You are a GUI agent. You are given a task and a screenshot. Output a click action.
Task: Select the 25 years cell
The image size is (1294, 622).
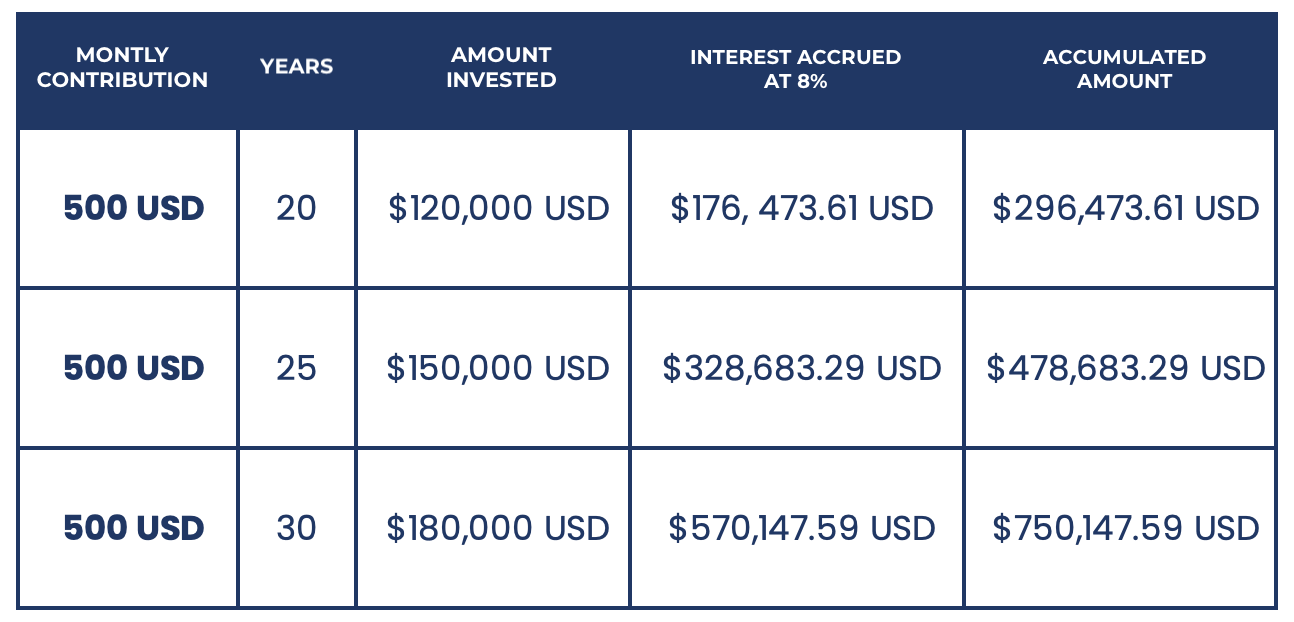(x=296, y=368)
